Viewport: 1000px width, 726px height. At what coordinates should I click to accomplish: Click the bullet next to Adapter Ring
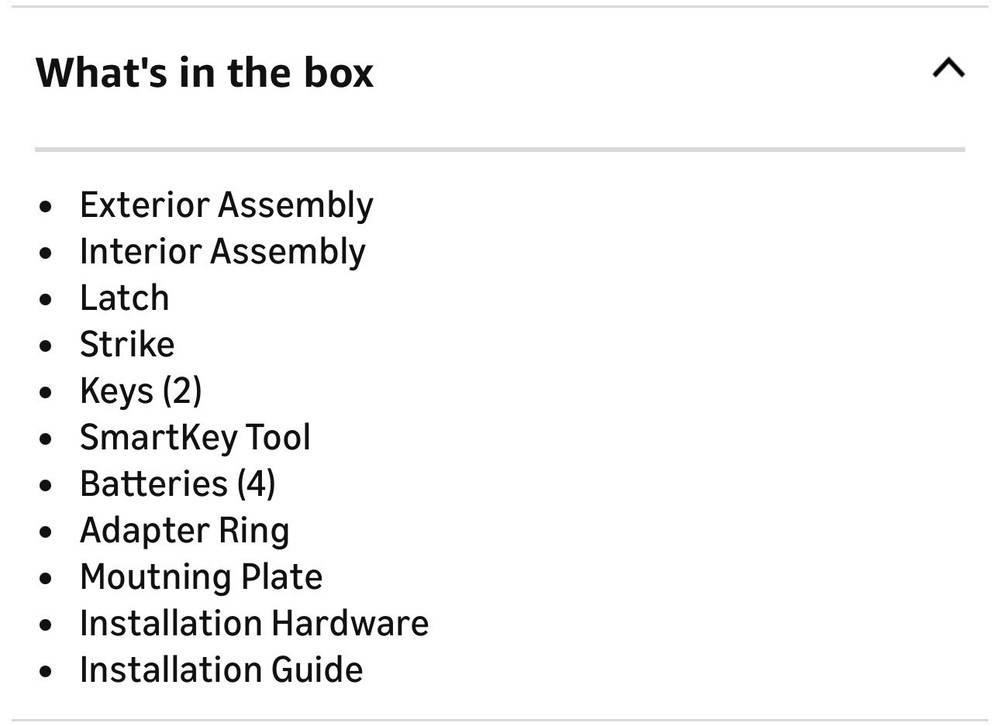tap(46, 532)
